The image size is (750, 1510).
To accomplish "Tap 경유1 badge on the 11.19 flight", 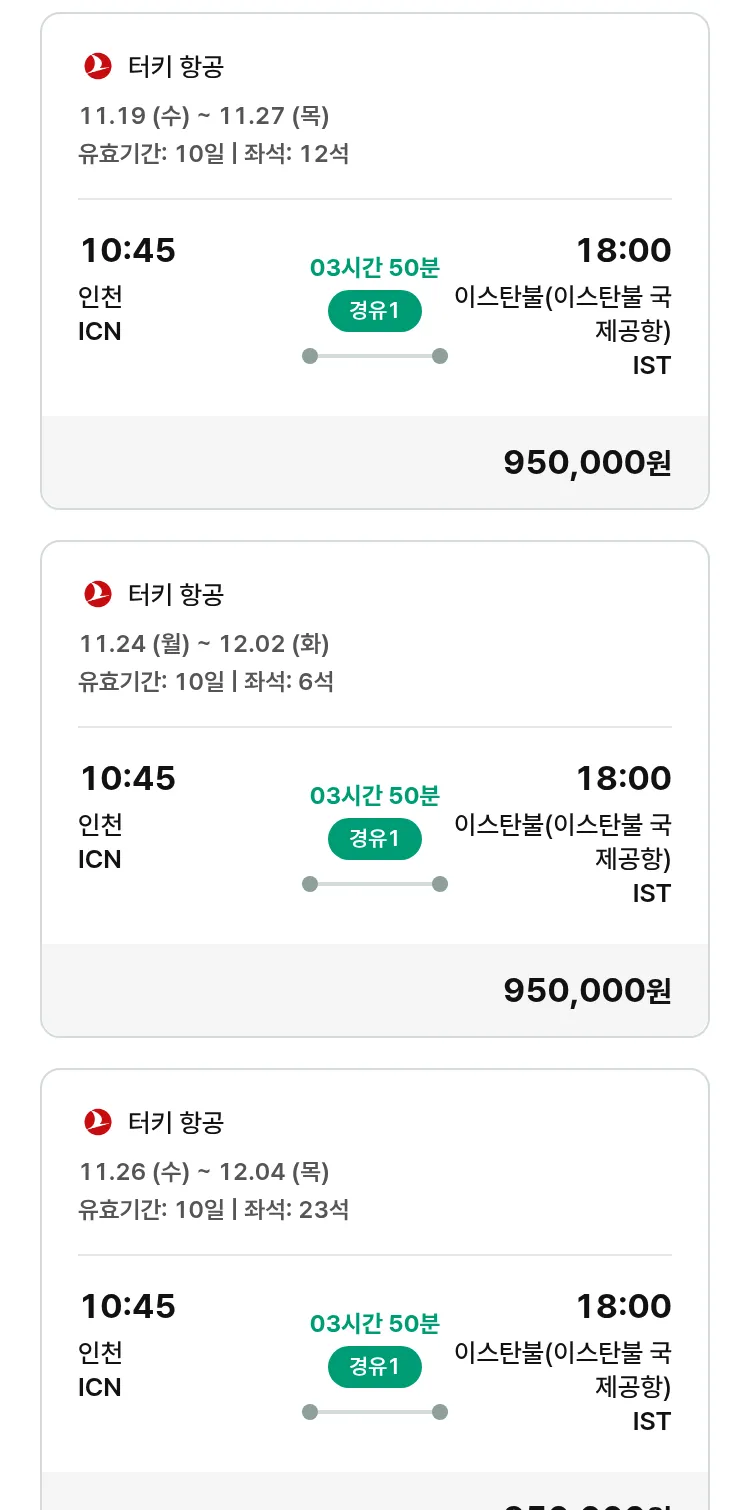I will [x=375, y=311].
